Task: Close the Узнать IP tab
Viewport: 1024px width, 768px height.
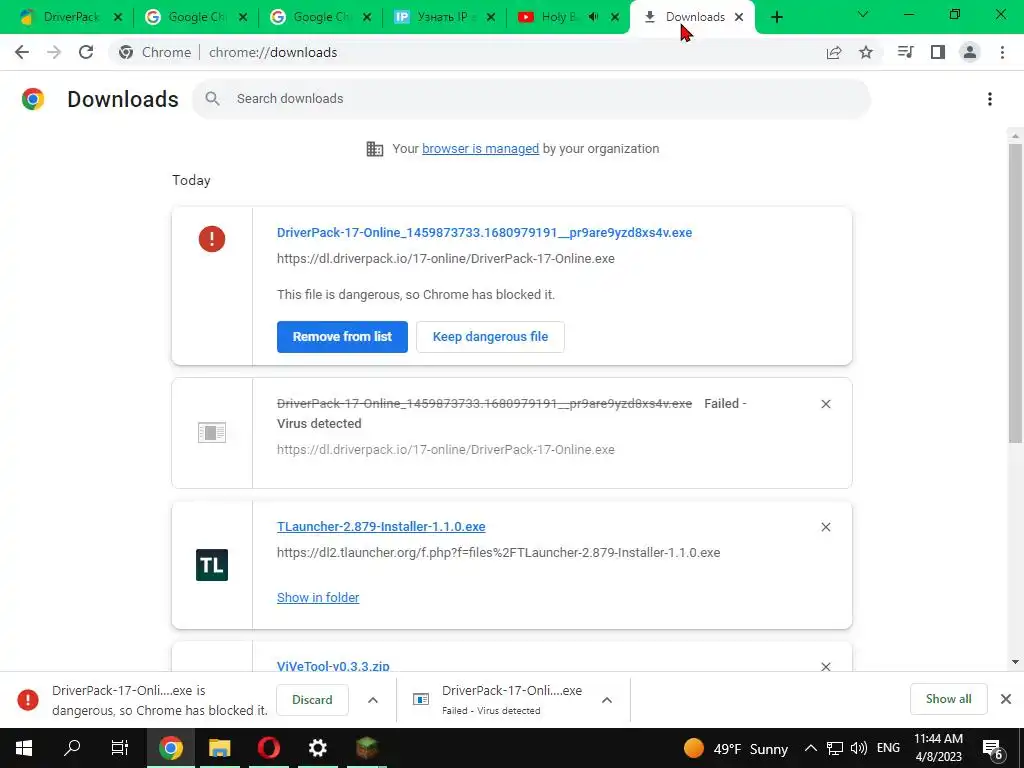Action: pyautogui.click(x=491, y=18)
